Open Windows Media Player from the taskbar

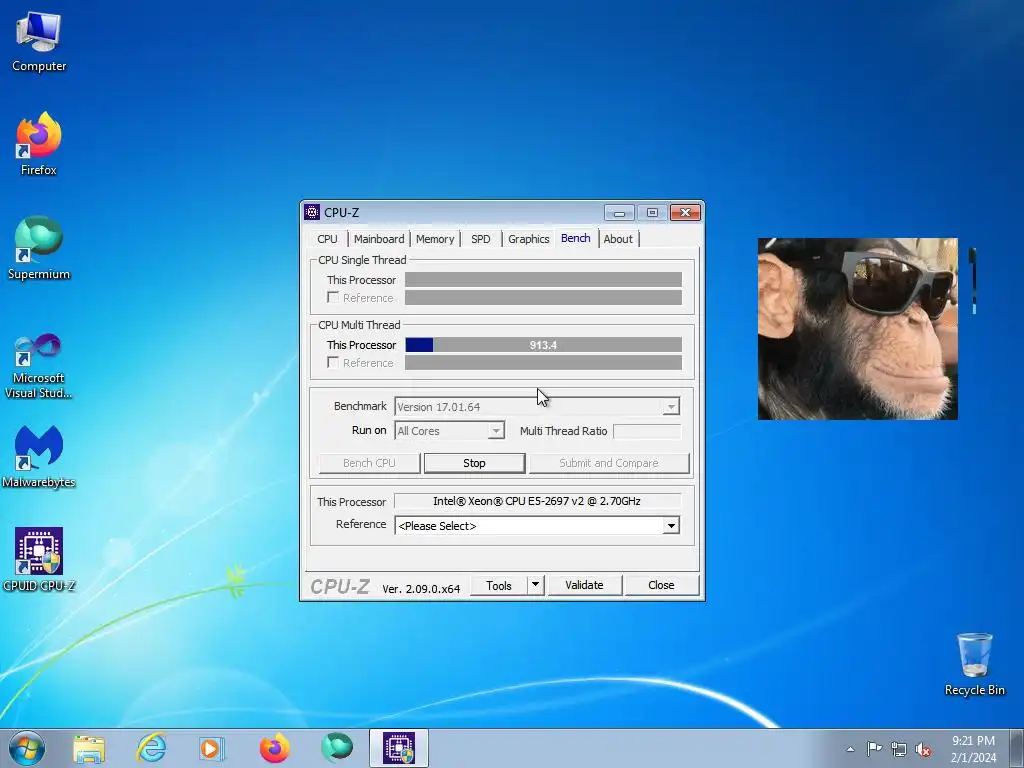pyautogui.click(x=212, y=748)
